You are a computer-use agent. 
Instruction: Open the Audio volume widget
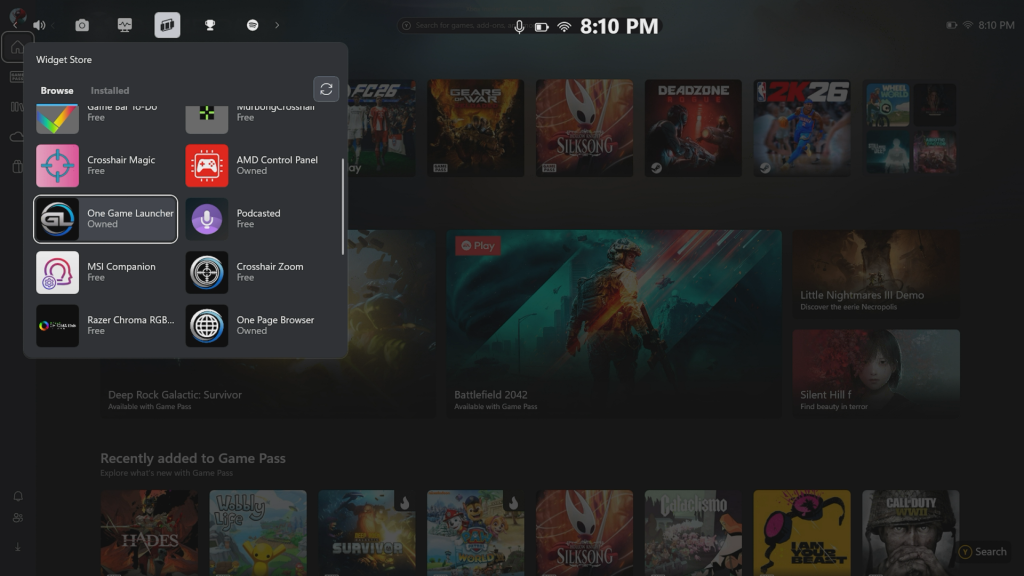coord(39,25)
